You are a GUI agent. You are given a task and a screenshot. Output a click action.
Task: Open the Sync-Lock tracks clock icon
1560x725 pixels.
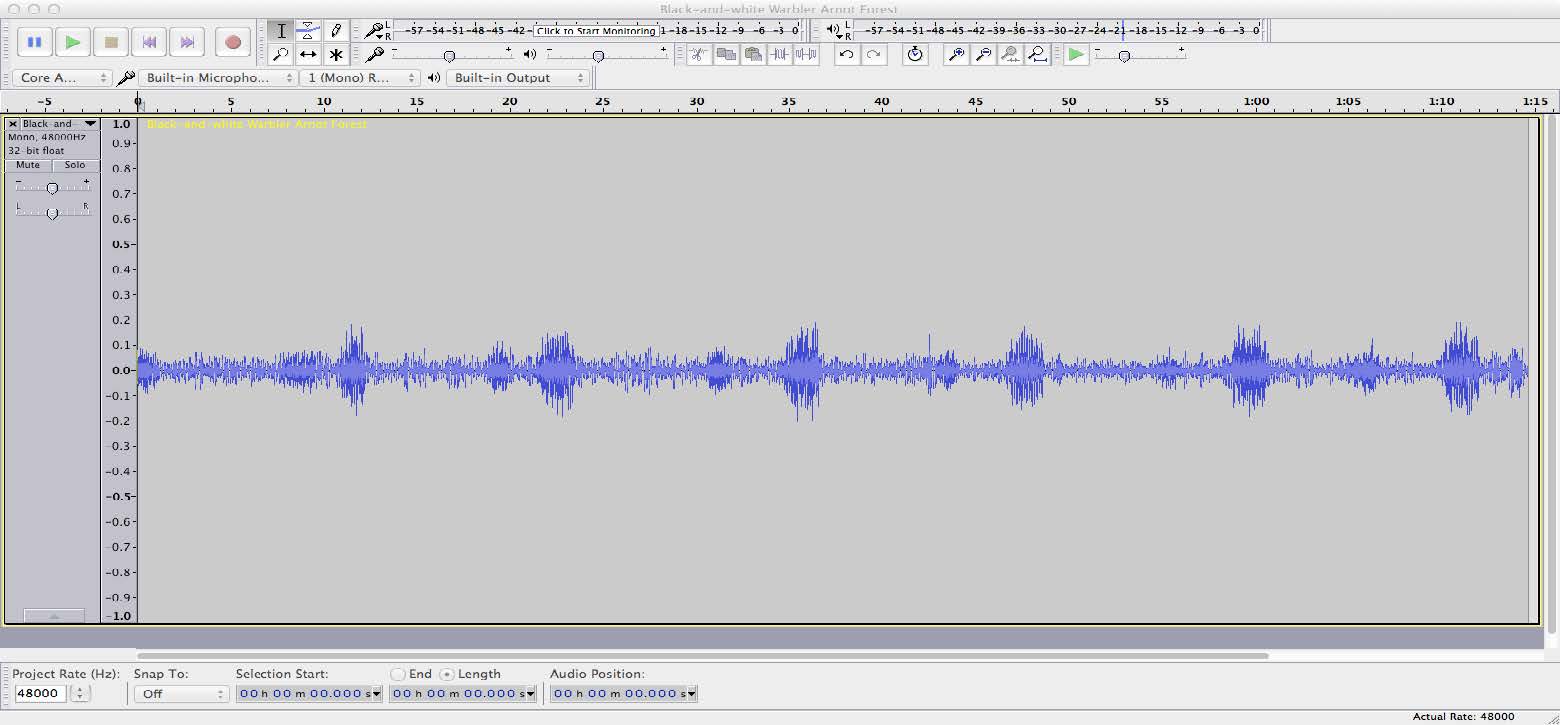click(915, 55)
